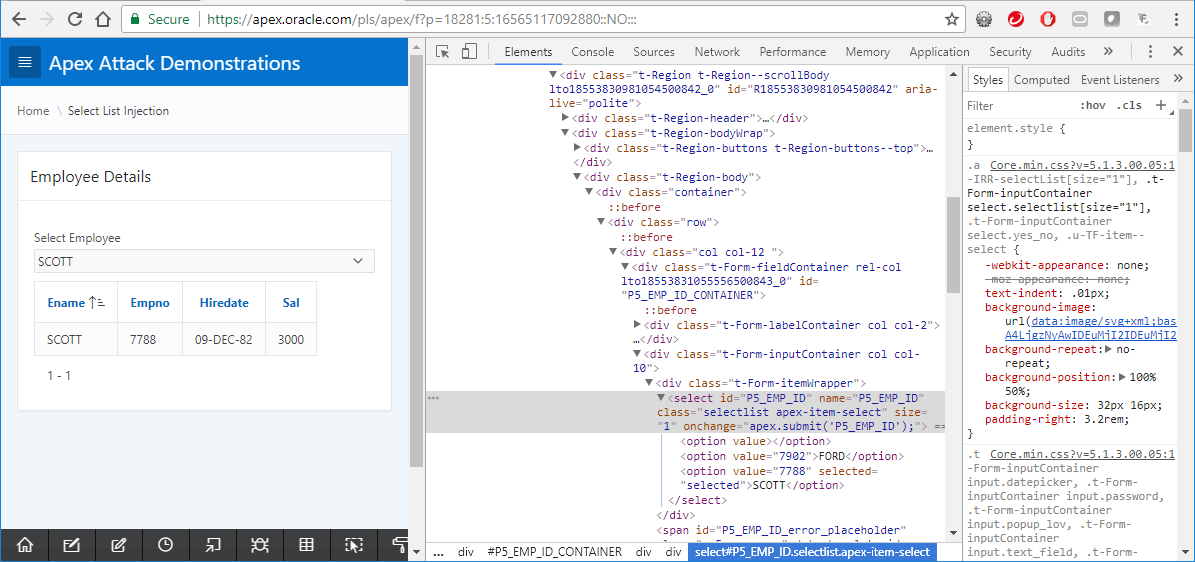Activate DevTools inspect element cursor icon
This screenshot has height=562, width=1195.
point(443,52)
